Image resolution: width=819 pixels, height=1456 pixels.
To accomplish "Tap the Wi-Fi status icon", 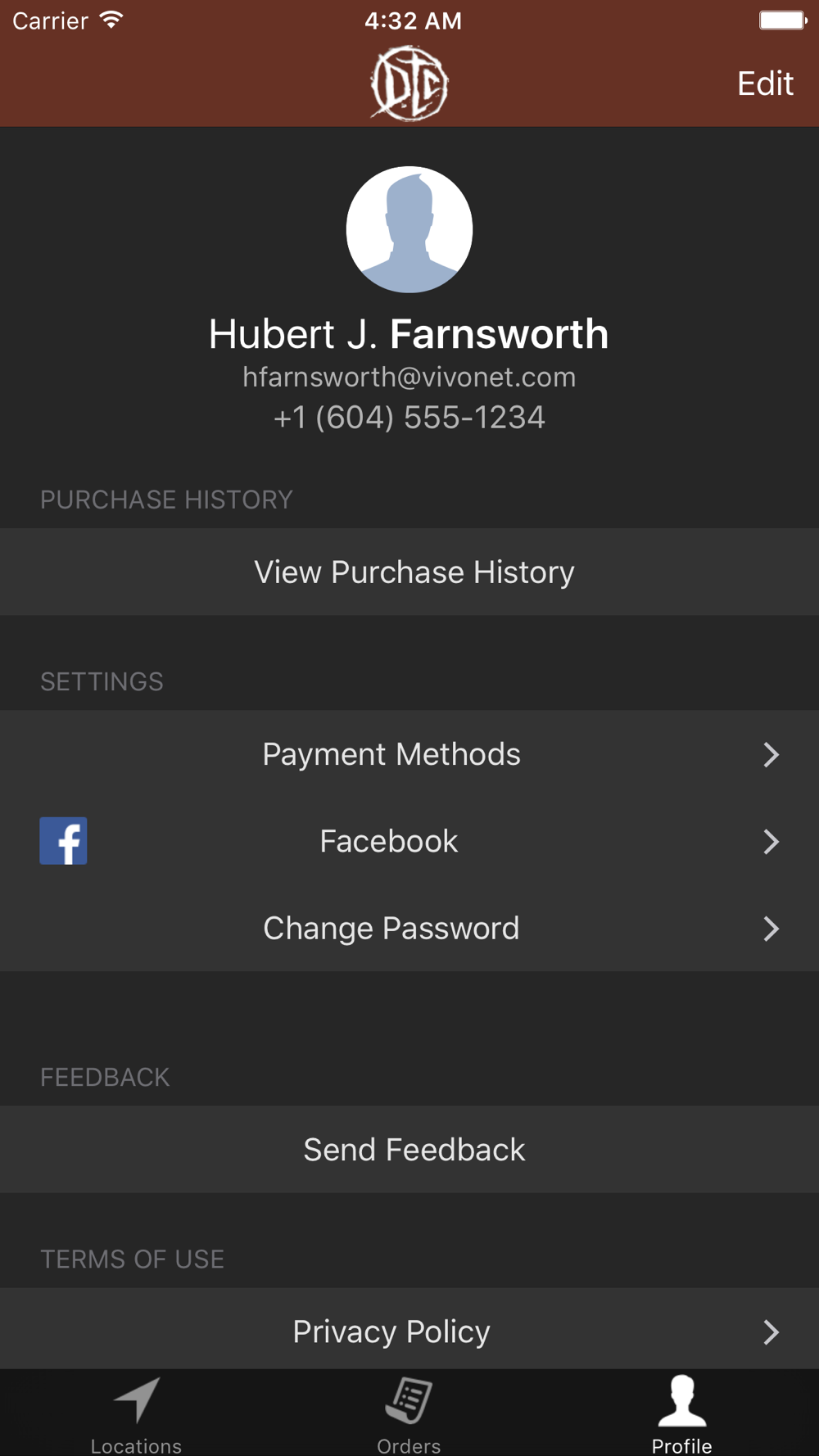I will pos(111,20).
